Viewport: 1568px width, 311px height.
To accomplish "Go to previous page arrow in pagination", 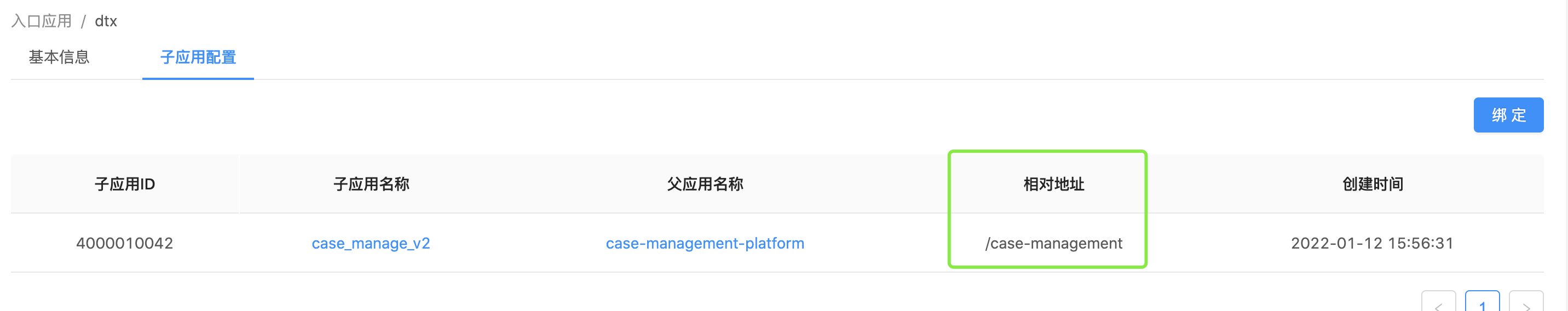I will tap(1438, 302).
